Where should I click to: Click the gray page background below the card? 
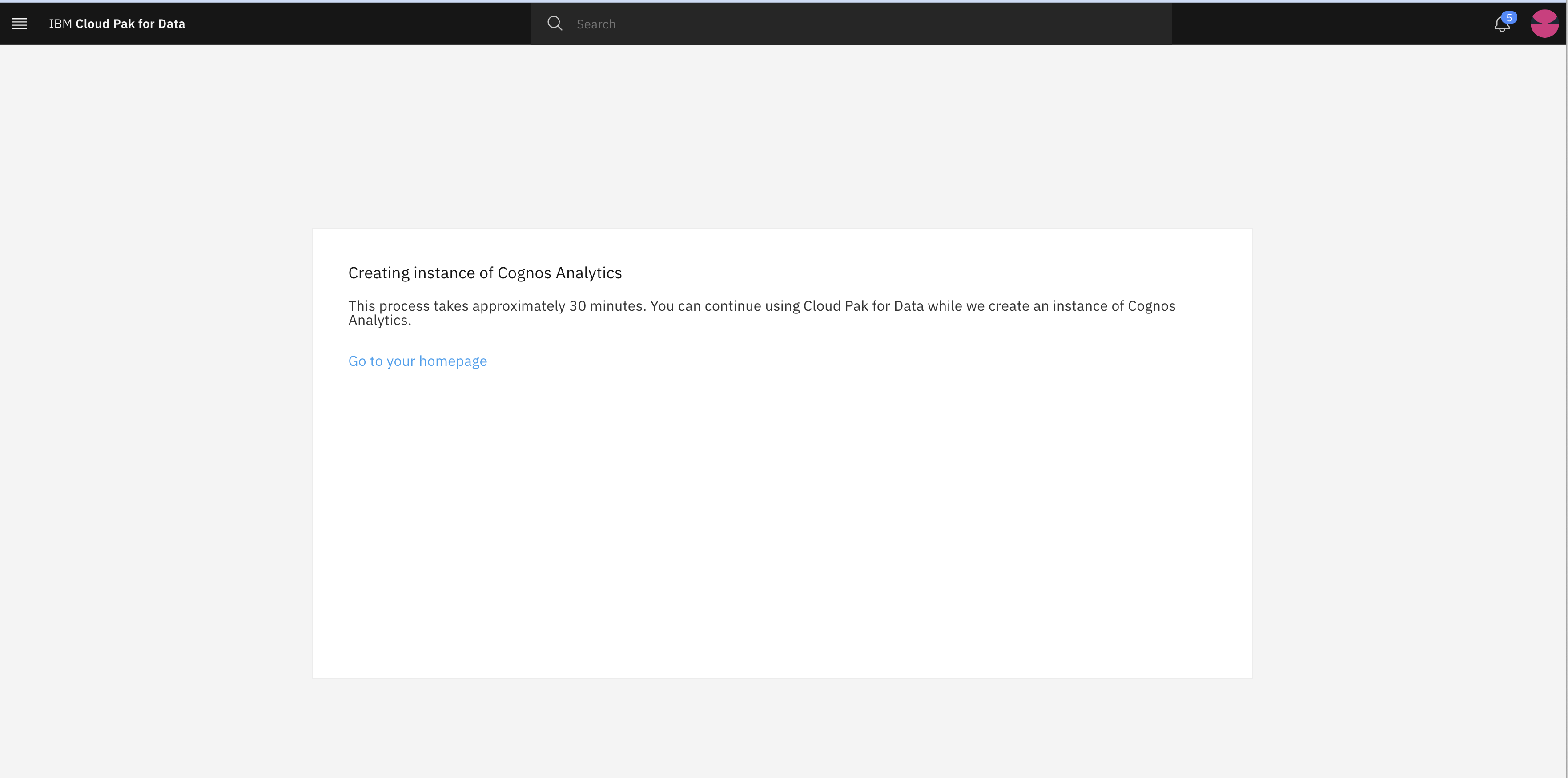point(782,727)
